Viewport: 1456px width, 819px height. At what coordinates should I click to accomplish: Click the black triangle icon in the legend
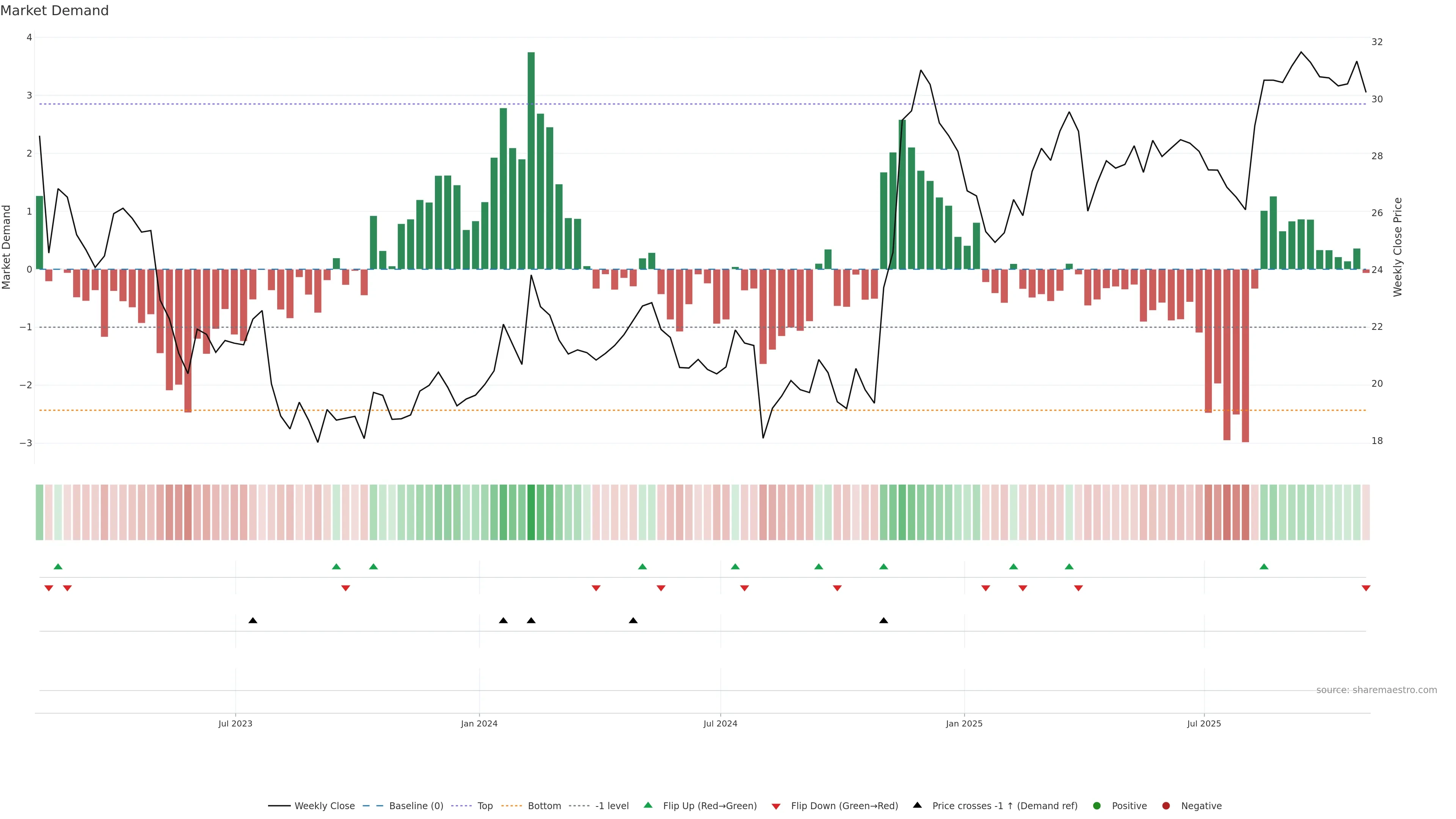pyautogui.click(x=917, y=805)
